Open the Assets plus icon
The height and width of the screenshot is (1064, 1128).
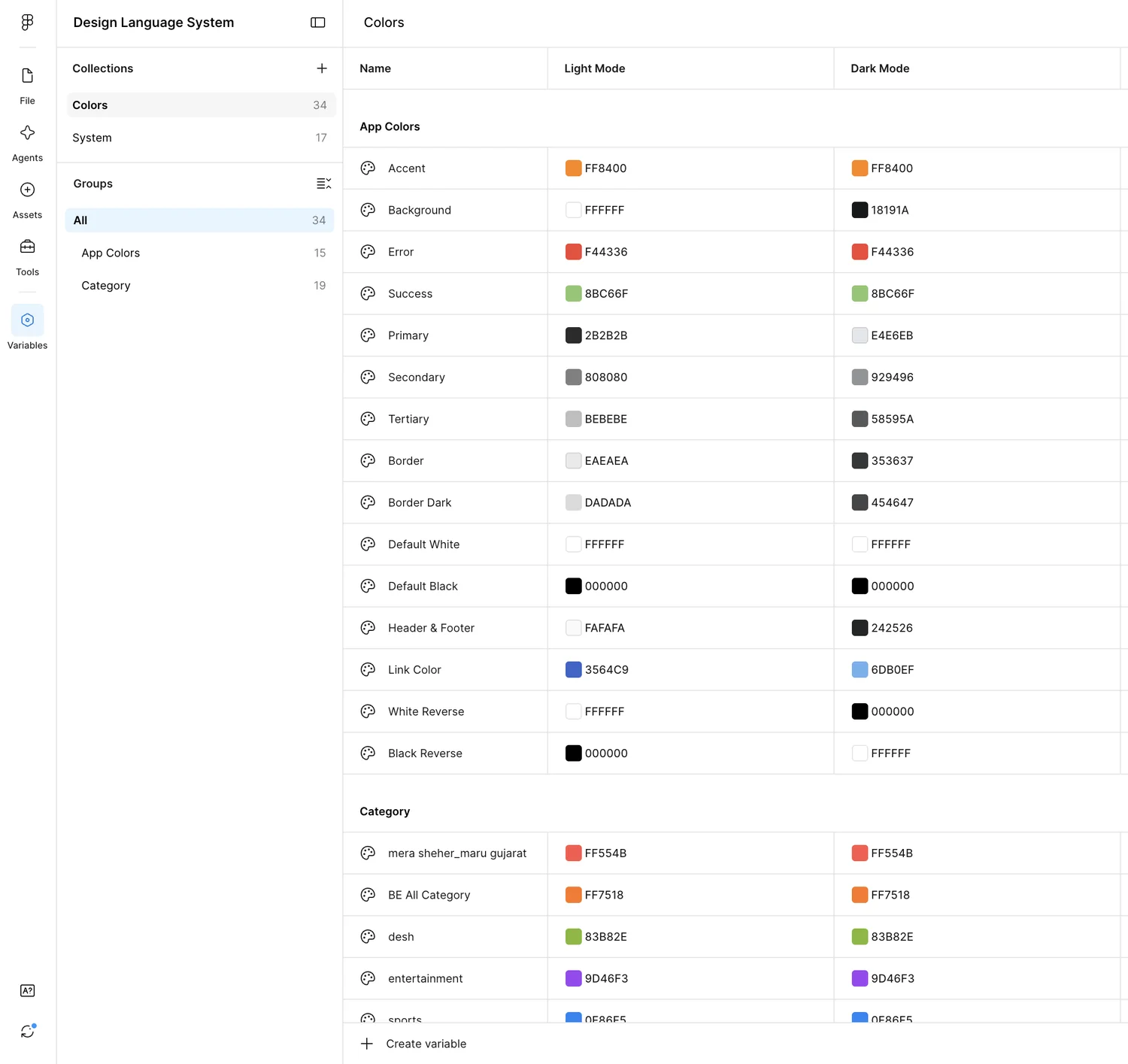coord(27,189)
